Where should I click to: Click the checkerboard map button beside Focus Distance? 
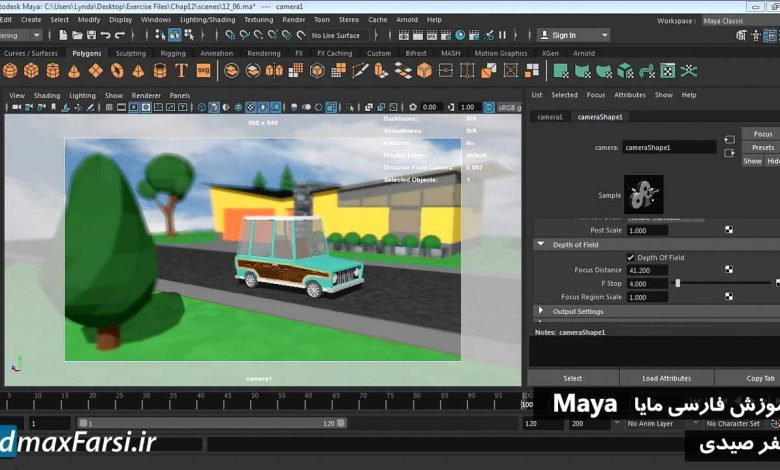pos(729,269)
